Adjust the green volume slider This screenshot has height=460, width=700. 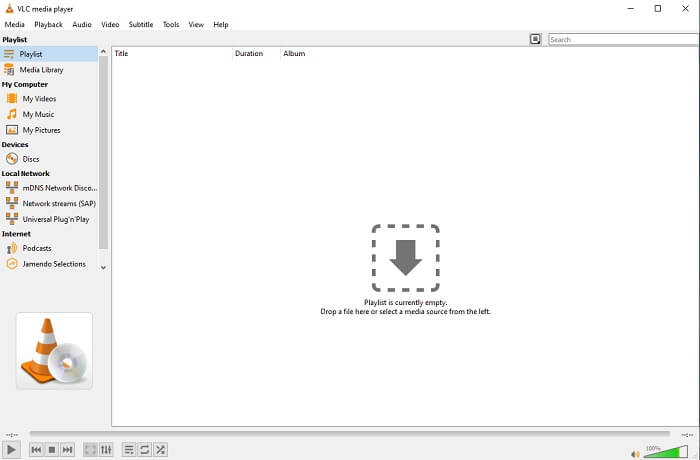pos(666,451)
